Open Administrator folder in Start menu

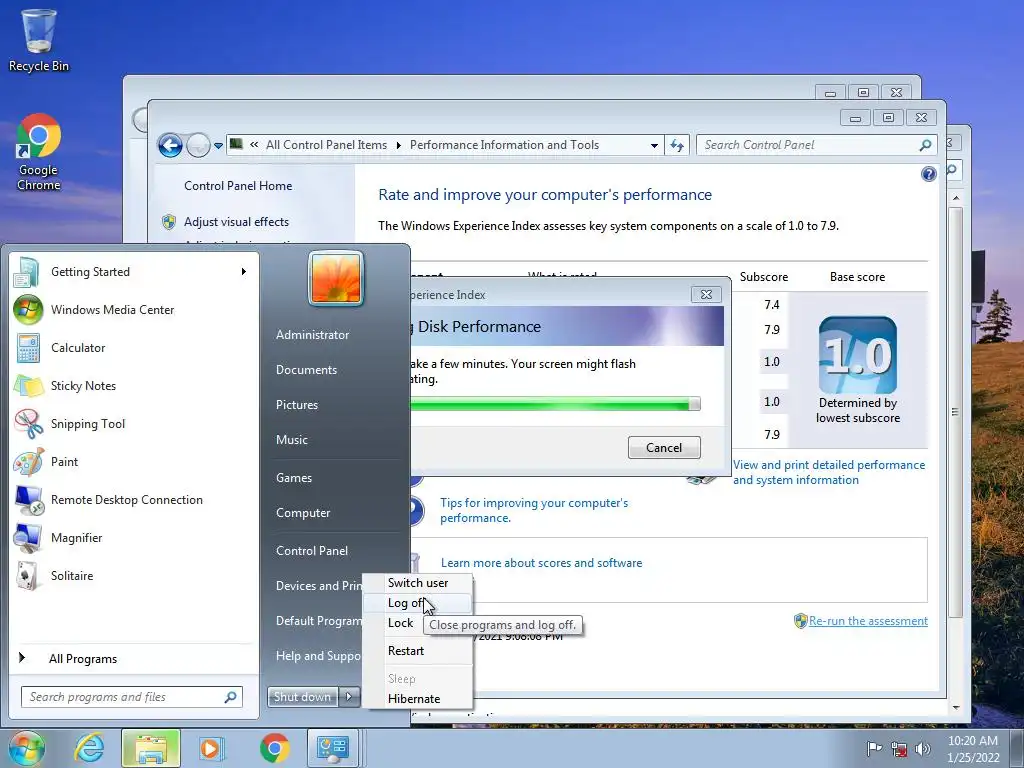tap(312, 334)
